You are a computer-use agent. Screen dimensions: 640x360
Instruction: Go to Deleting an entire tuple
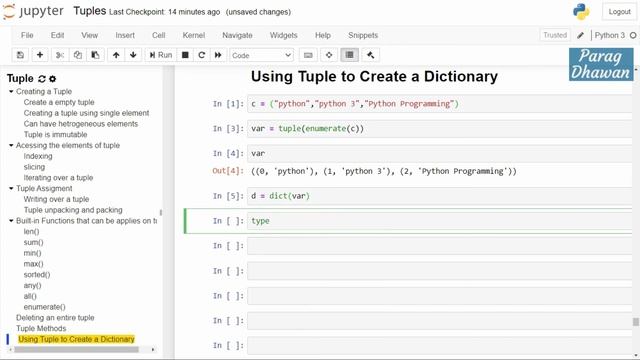55,318
